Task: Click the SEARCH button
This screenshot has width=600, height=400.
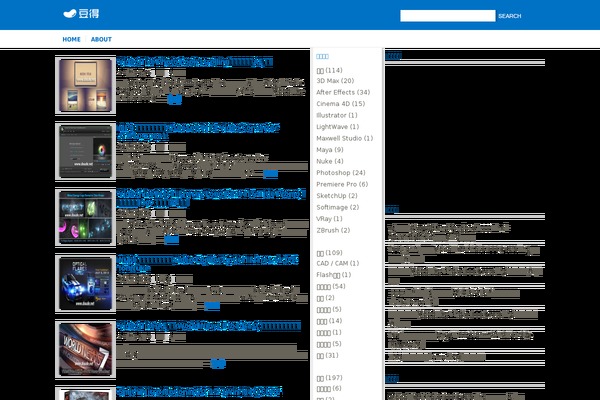Action: click(509, 16)
